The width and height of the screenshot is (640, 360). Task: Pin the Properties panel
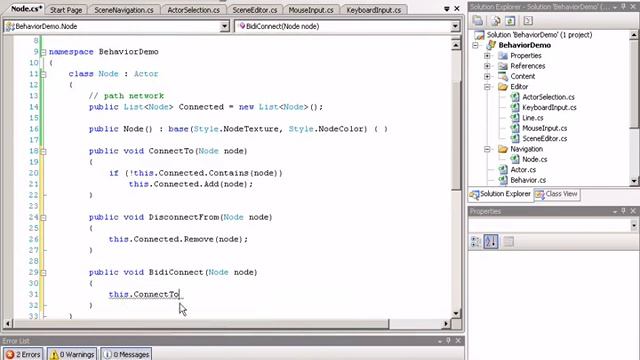pos(624,211)
